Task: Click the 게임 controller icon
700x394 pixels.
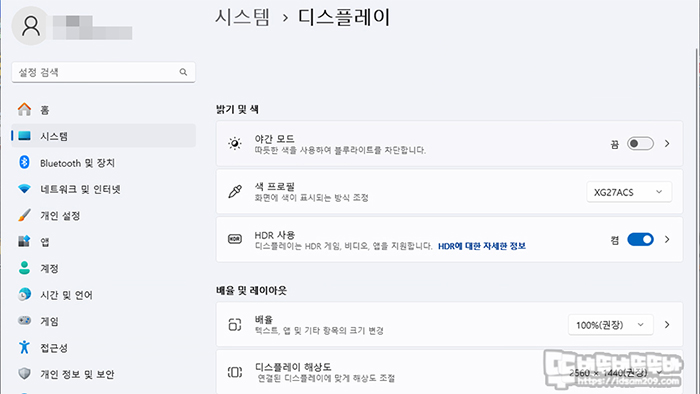Action: coord(25,320)
